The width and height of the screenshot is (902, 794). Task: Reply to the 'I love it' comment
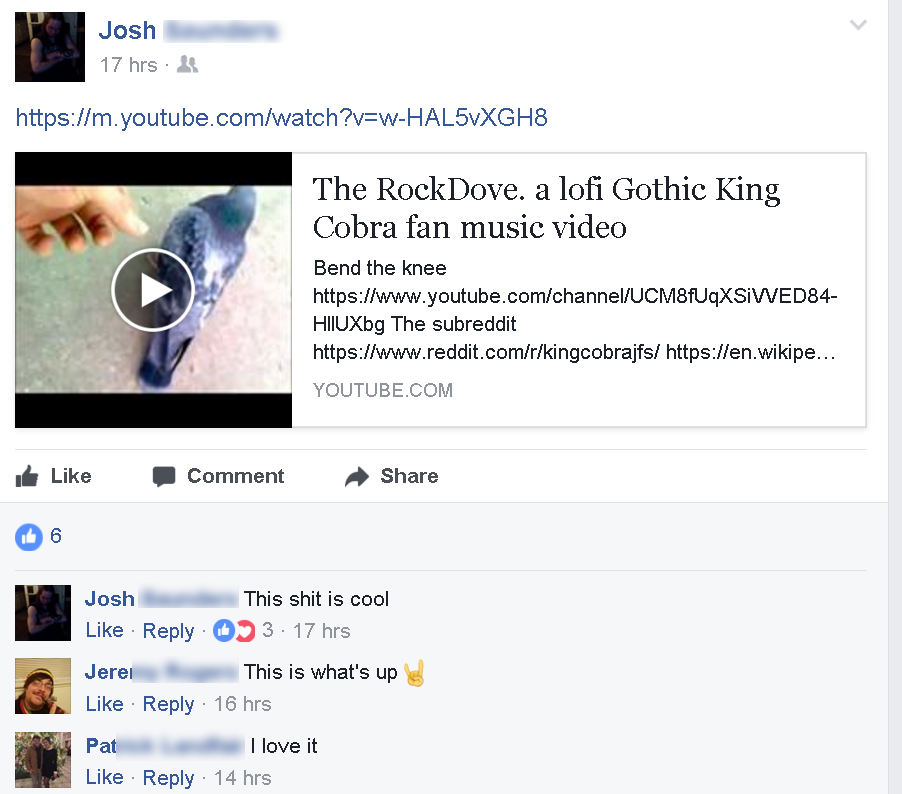point(168,778)
